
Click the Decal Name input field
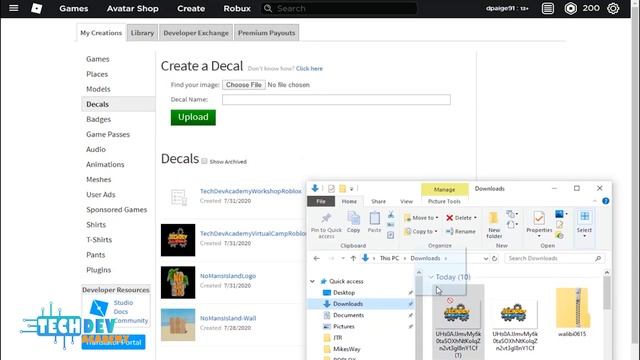(336, 100)
